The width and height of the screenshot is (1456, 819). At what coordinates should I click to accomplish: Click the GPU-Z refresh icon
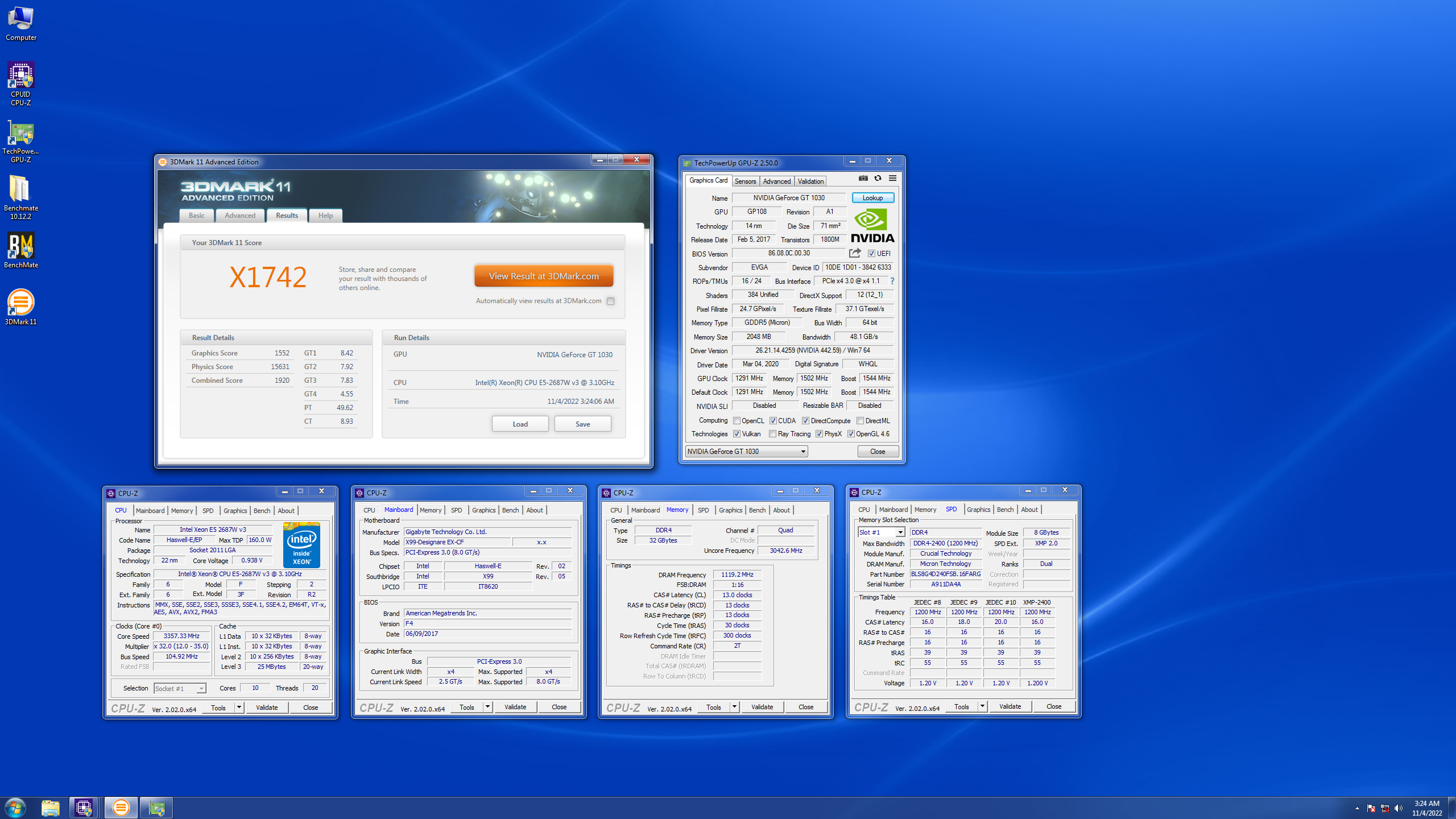(878, 179)
